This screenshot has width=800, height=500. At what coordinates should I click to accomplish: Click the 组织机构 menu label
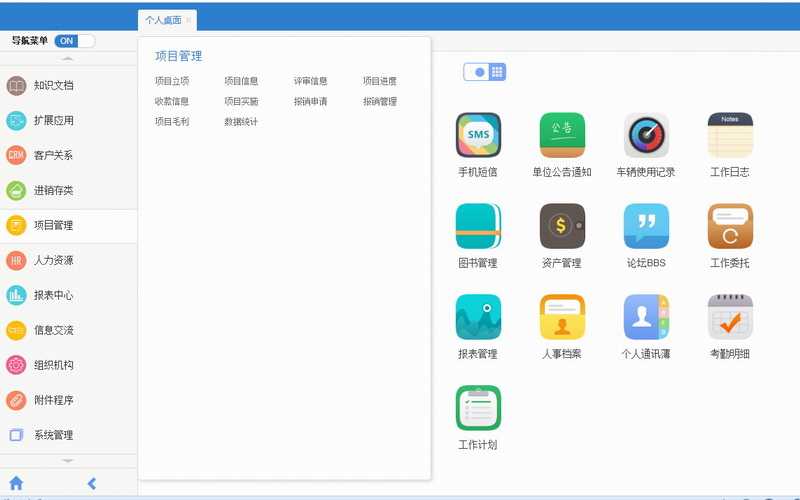pos(54,365)
